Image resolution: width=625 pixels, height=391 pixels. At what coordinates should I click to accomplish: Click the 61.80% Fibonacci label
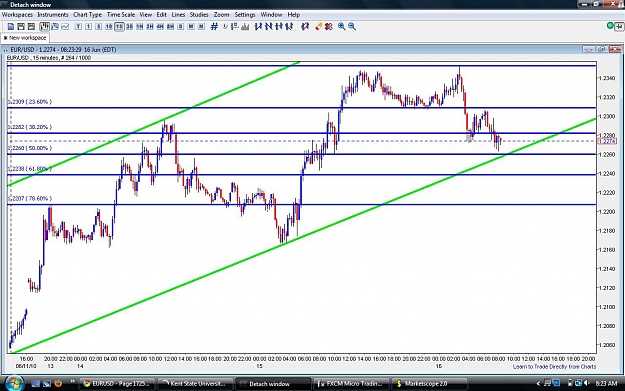tap(30, 169)
